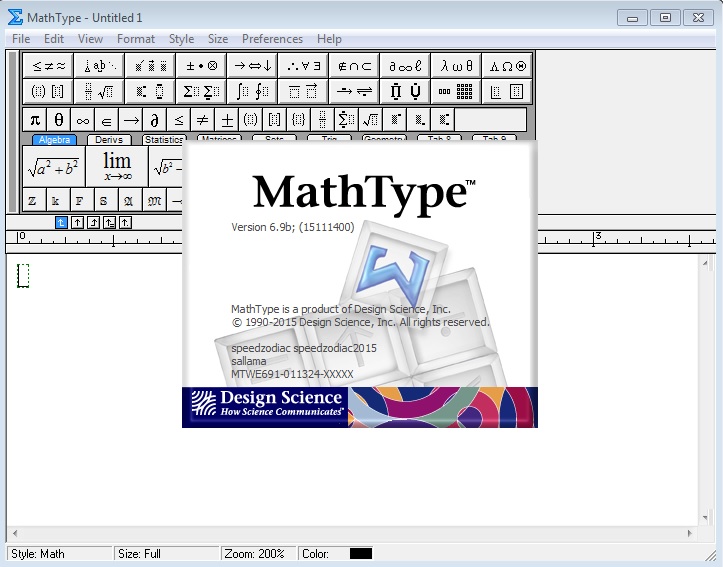Select the decimal tab stop button

point(125,223)
